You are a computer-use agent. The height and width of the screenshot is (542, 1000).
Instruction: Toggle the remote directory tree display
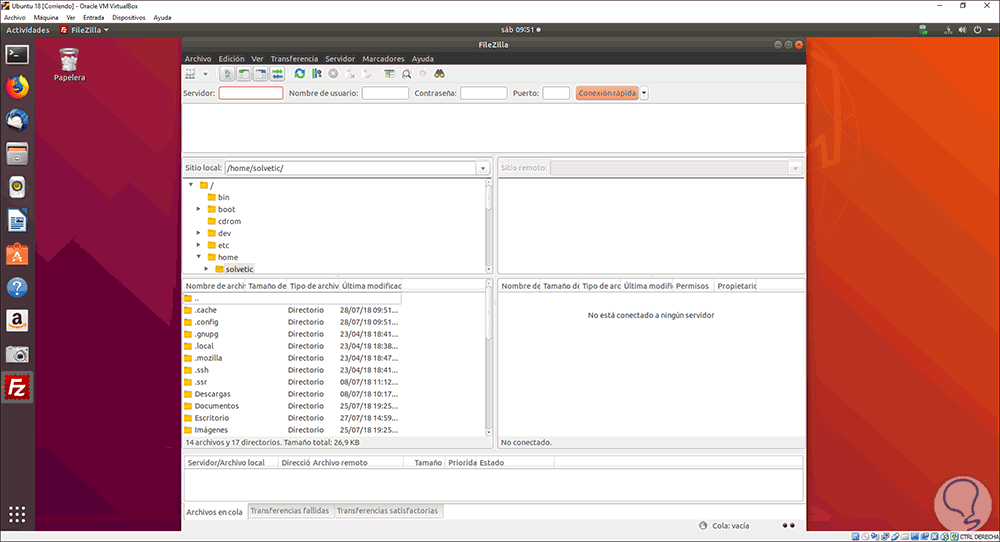pos(260,74)
